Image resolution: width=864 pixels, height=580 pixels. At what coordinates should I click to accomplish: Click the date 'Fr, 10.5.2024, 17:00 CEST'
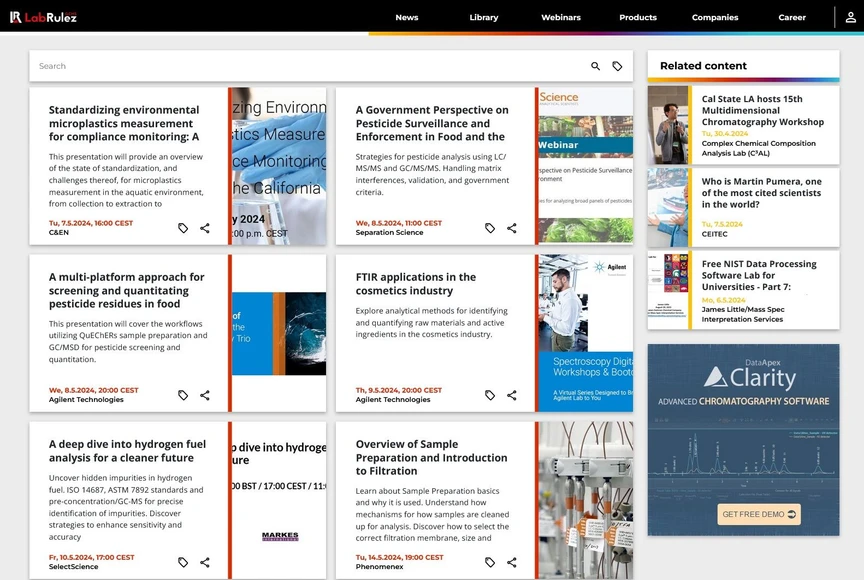pyautogui.click(x=91, y=557)
